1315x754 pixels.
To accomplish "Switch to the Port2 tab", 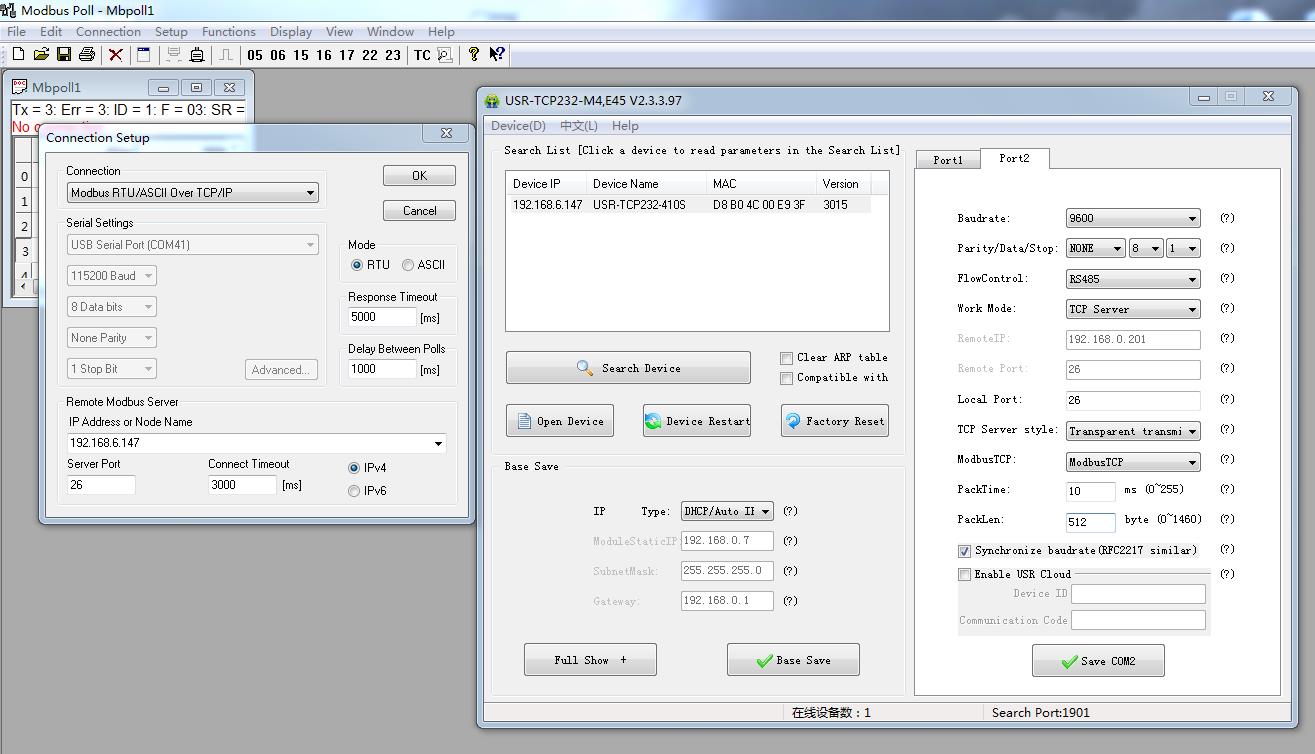I will pyautogui.click(x=1014, y=158).
